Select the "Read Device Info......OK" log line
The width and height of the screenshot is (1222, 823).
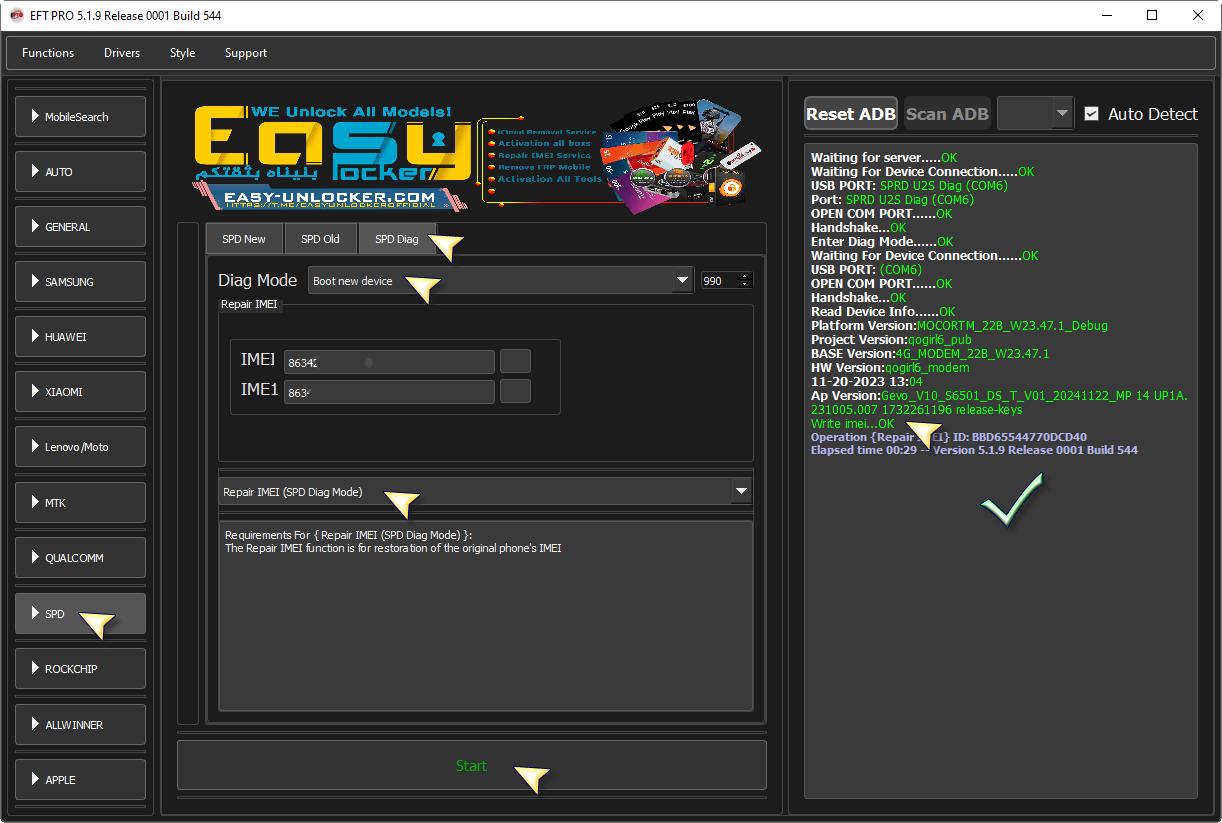click(x=883, y=312)
